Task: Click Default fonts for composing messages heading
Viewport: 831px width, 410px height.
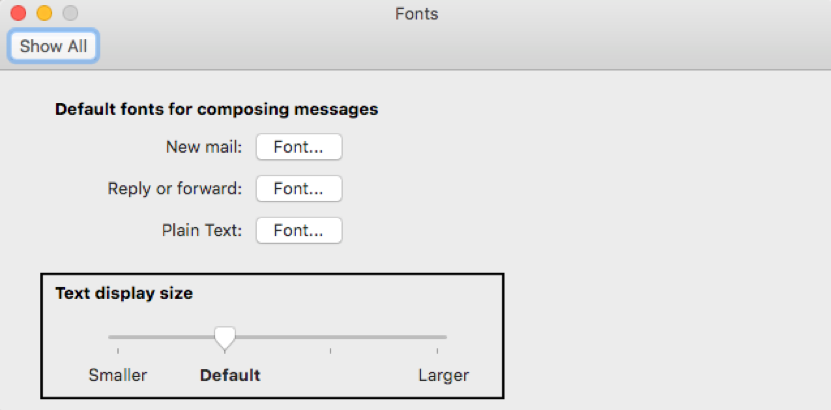Action: tap(217, 109)
